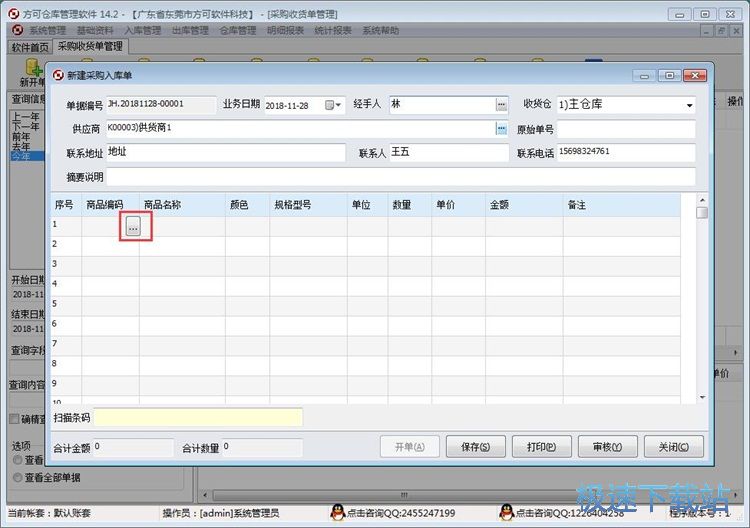Click the 单价 column header

click(458, 205)
